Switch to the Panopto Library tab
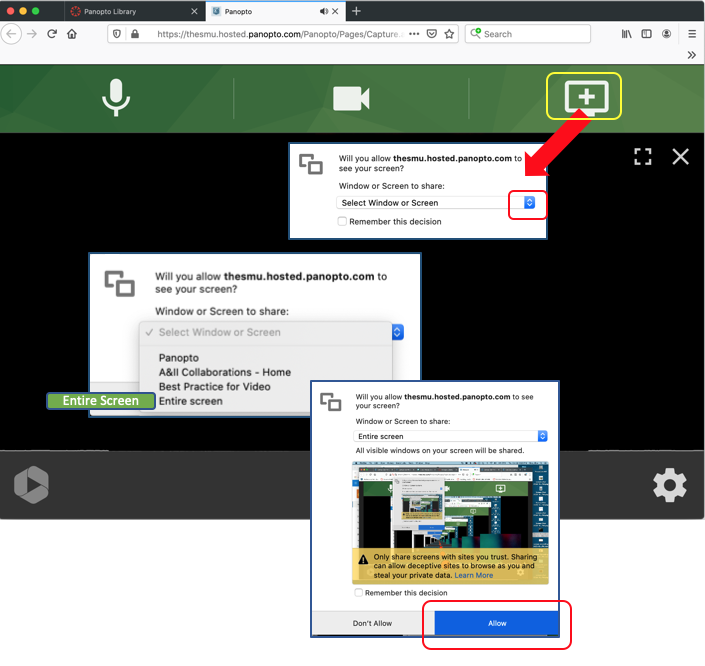The height and width of the screenshot is (666, 705). (x=135, y=11)
